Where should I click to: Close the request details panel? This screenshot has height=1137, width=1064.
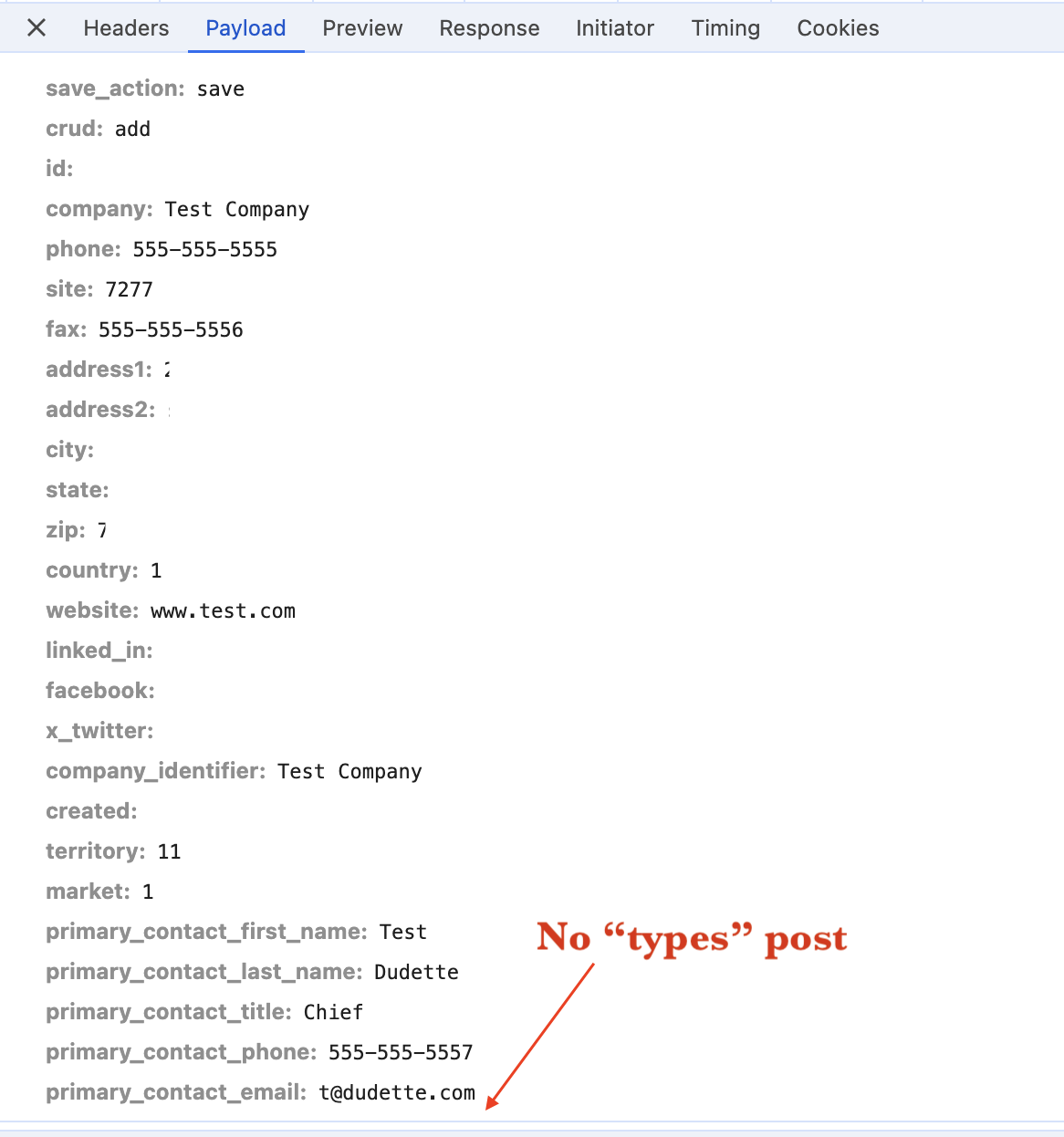[37, 28]
